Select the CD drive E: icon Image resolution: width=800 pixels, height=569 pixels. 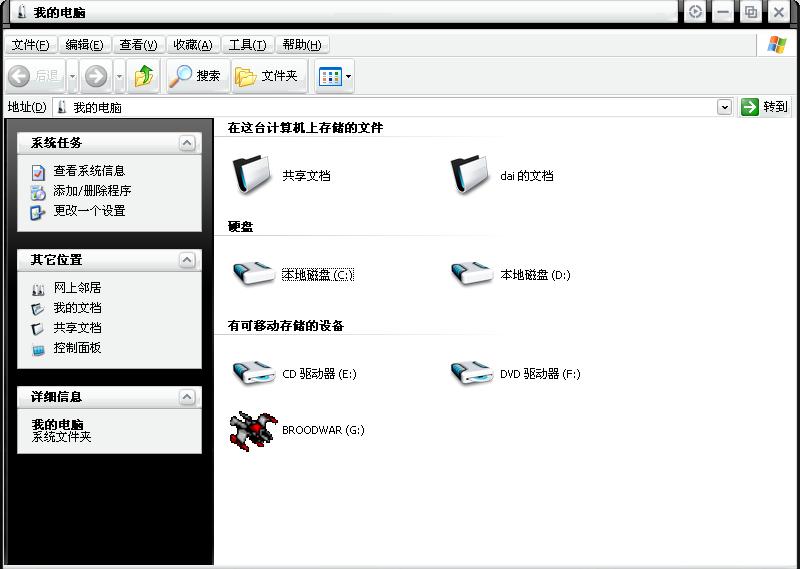(254, 373)
